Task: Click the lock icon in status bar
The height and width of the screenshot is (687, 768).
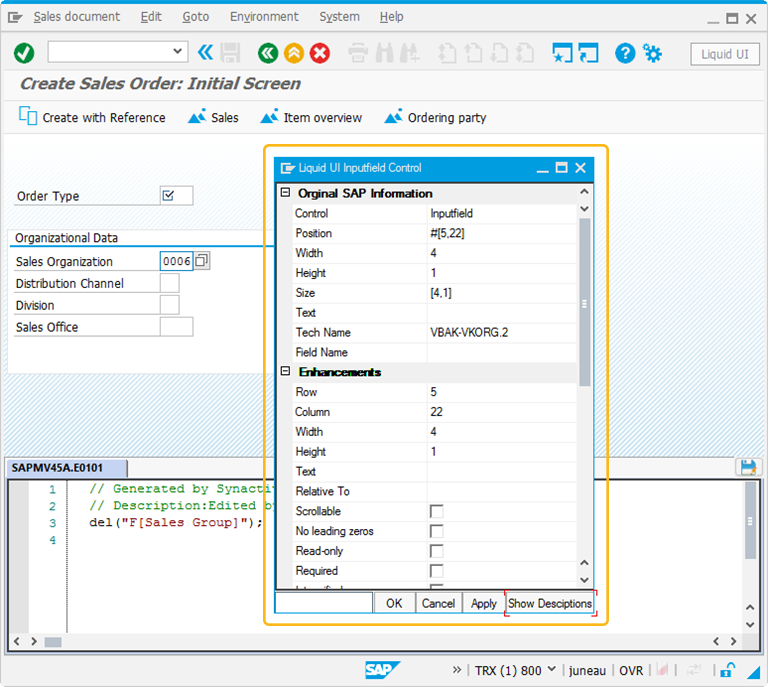Action: [x=728, y=669]
